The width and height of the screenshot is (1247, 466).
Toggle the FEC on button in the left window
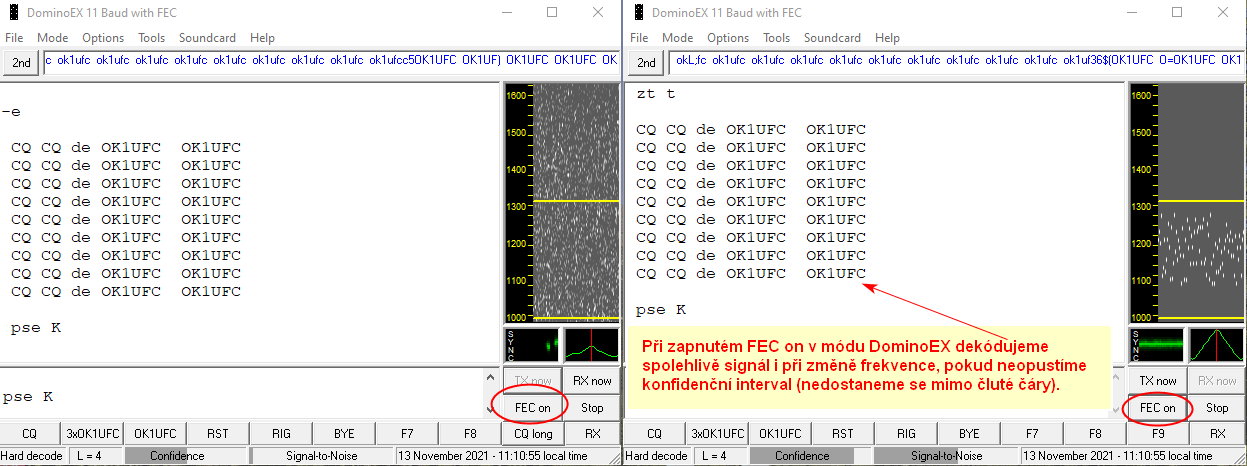(531, 407)
